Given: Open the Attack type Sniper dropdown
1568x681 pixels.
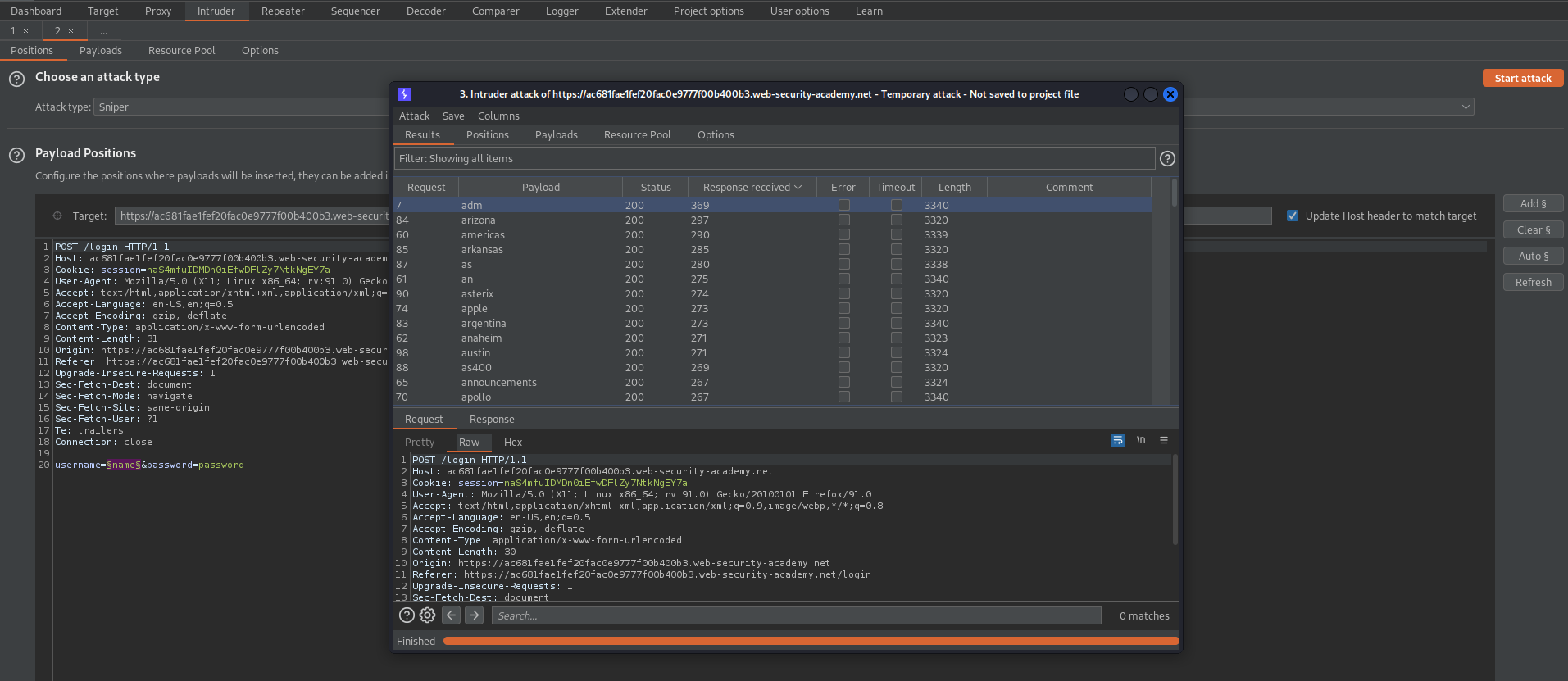Looking at the screenshot, I should [x=784, y=107].
